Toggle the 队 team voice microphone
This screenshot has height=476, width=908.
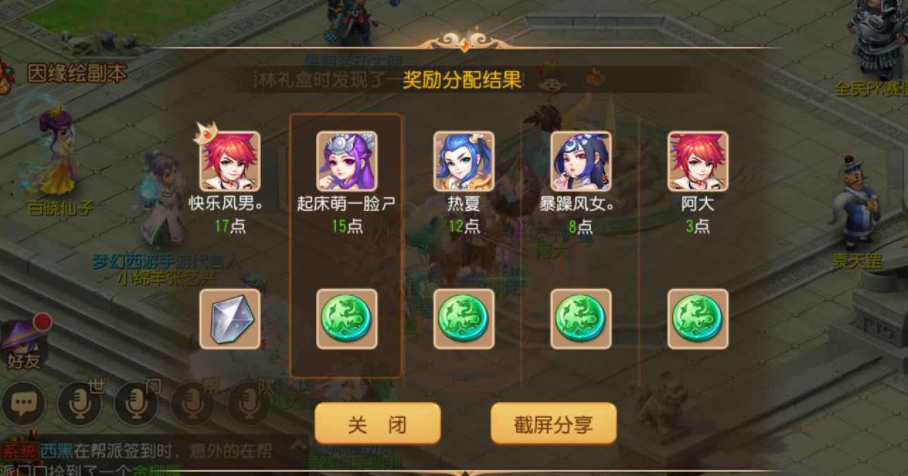[x=250, y=402]
